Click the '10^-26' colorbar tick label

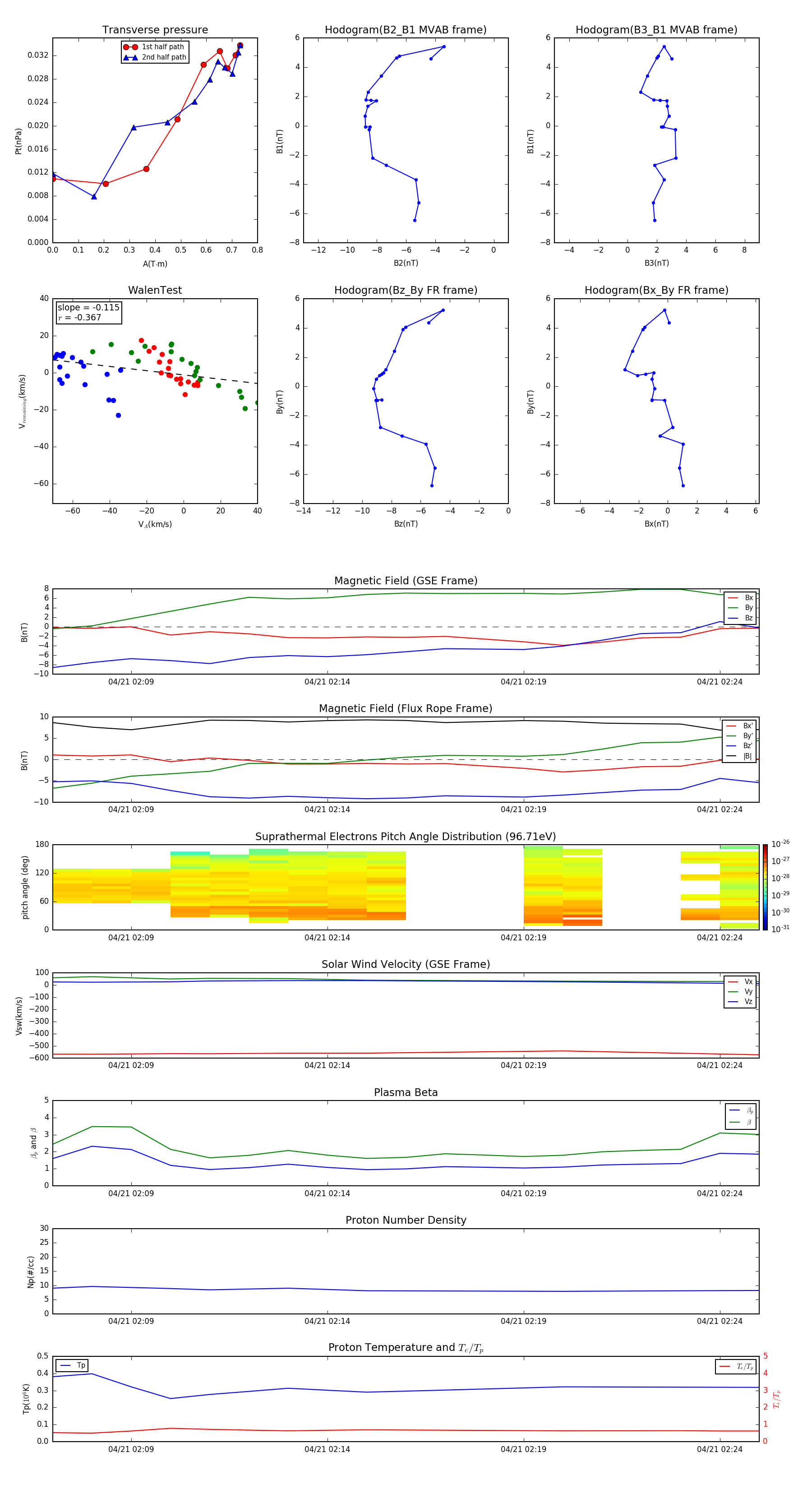(780, 844)
